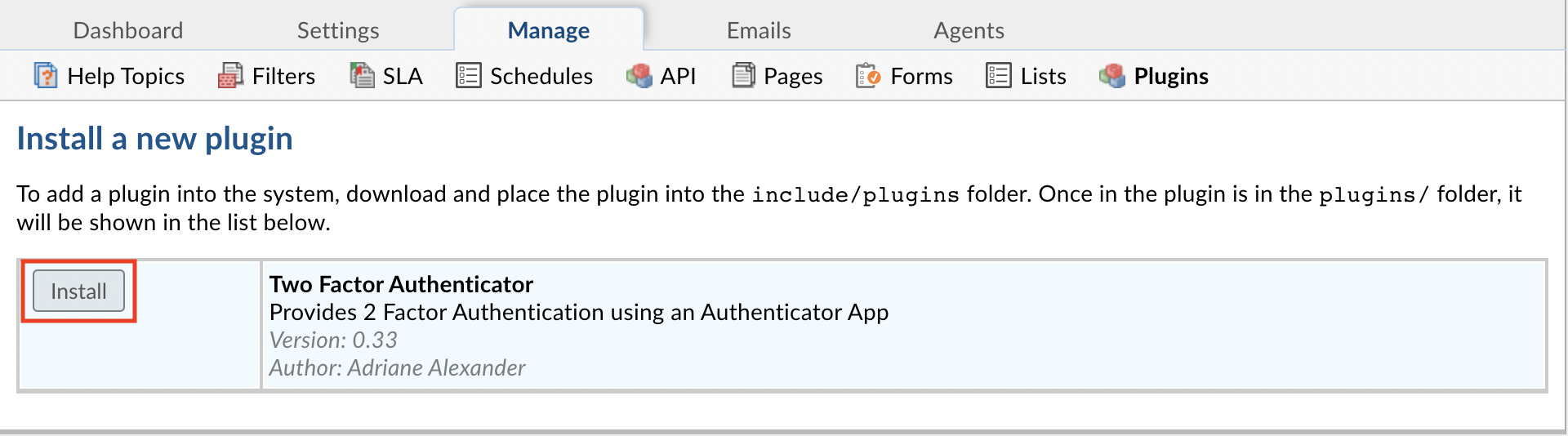This screenshot has height=436, width=1568.
Task: Open Help Topics submenu link
Action: [x=126, y=76]
